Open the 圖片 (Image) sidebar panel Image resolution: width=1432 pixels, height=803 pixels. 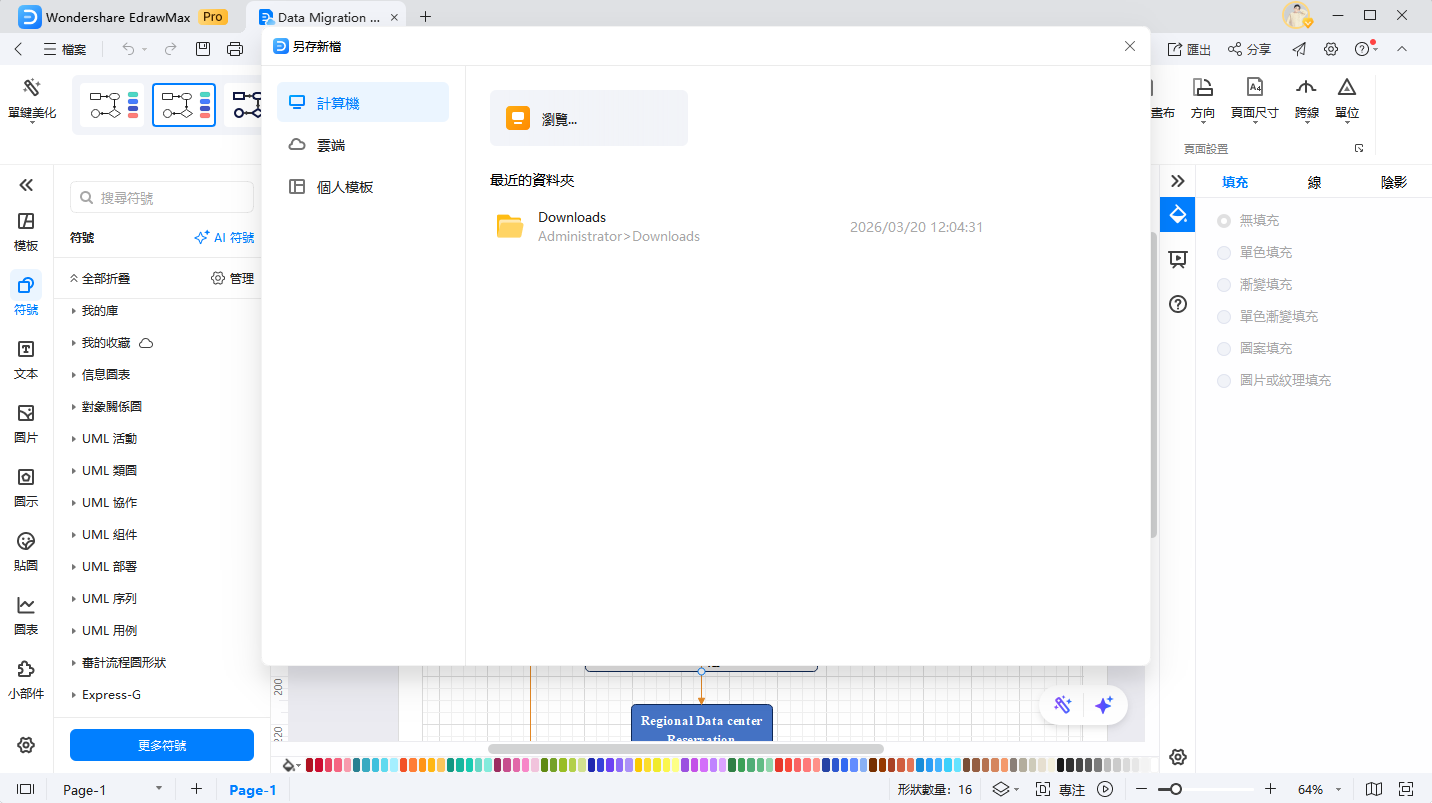(x=26, y=423)
